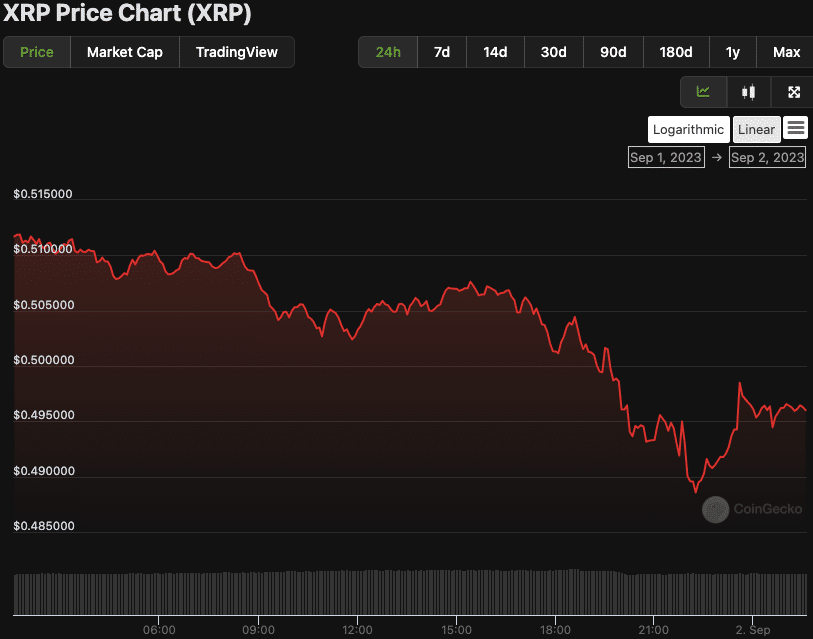Select the 24h time range
Viewport: 813px width, 639px height.
388,52
